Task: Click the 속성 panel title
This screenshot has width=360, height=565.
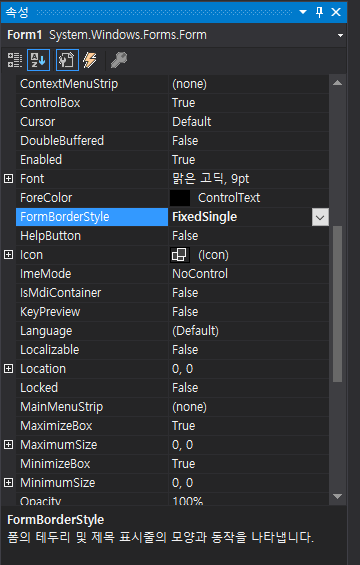Action: (17, 12)
